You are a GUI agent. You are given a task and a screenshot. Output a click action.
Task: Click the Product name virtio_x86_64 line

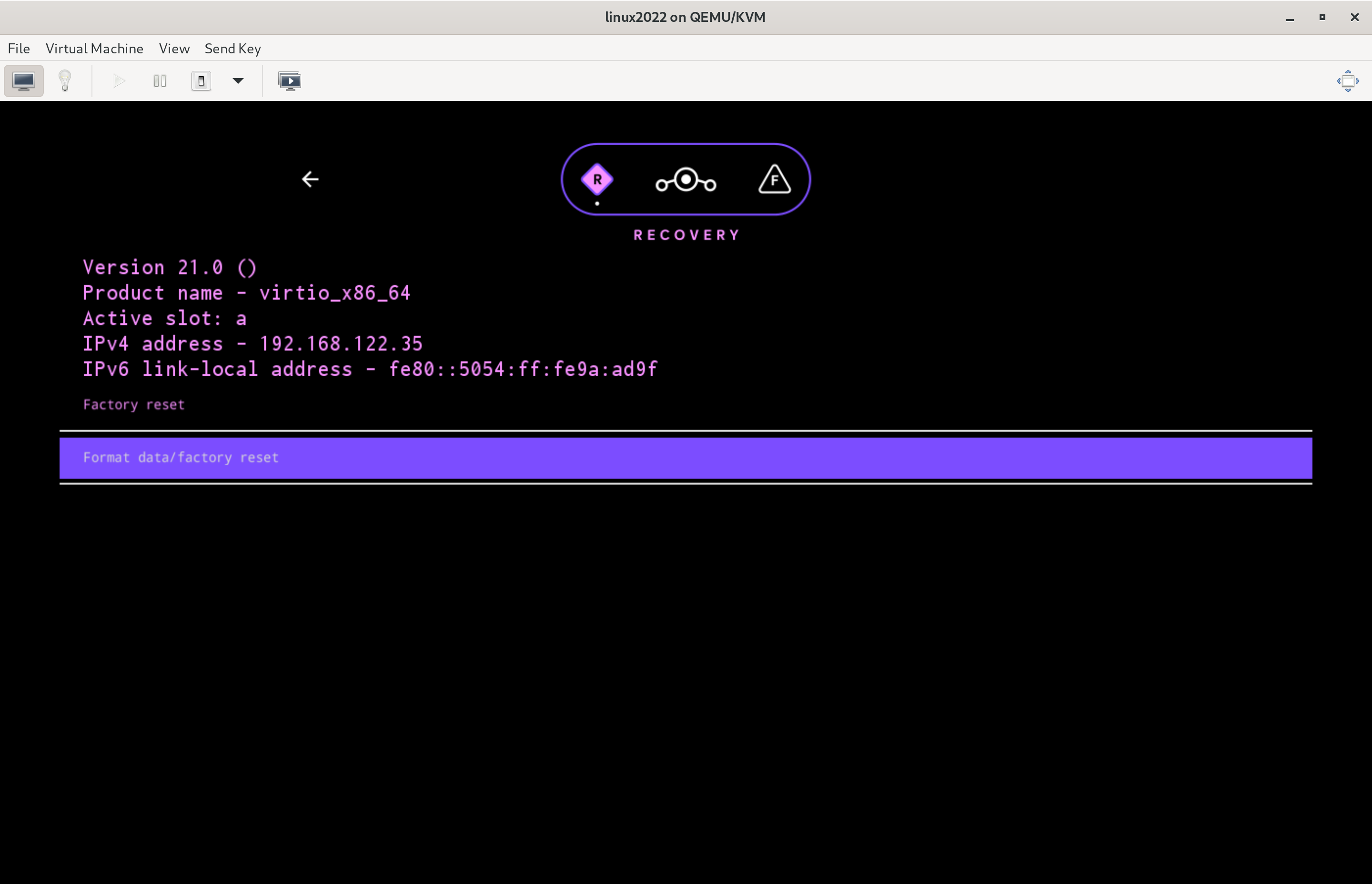tap(247, 293)
